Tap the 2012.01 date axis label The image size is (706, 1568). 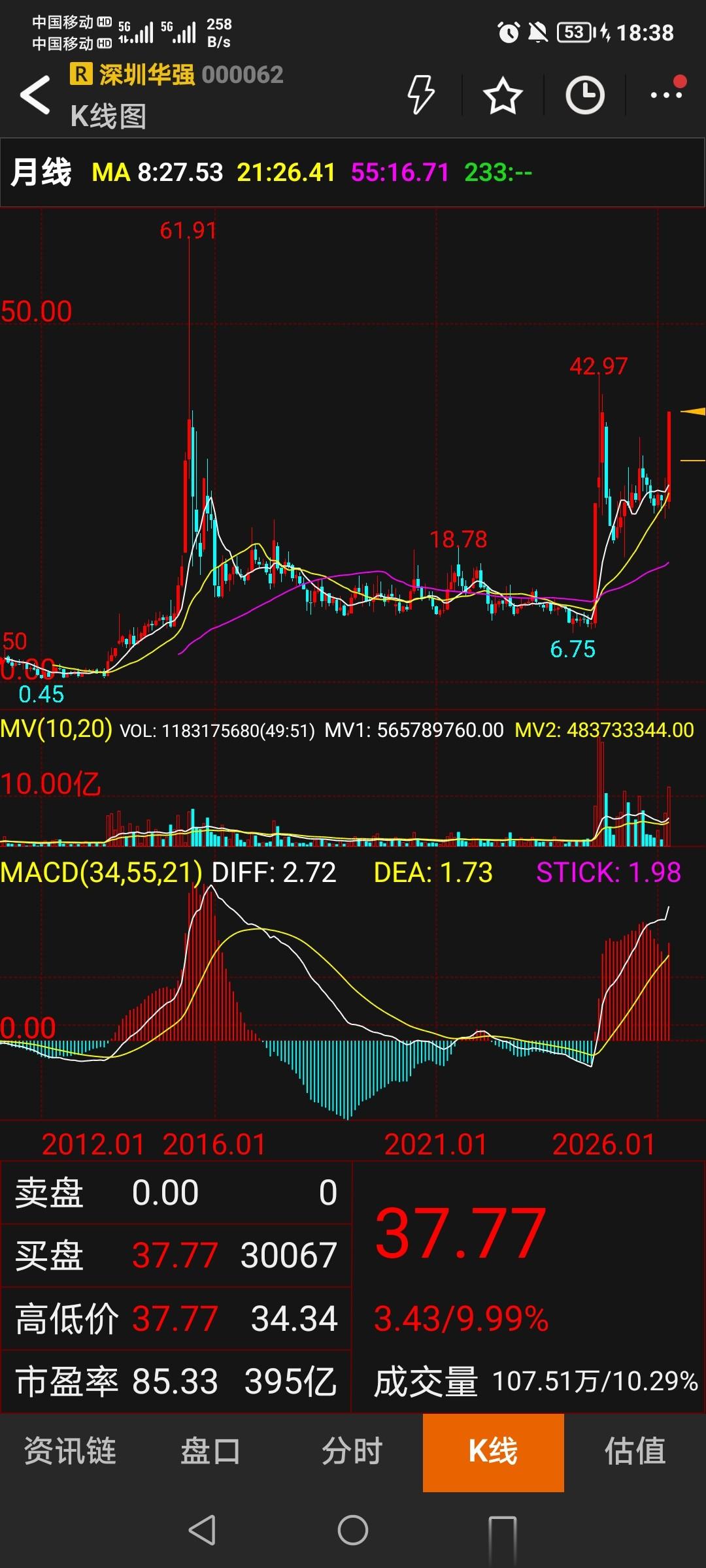click(93, 1145)
